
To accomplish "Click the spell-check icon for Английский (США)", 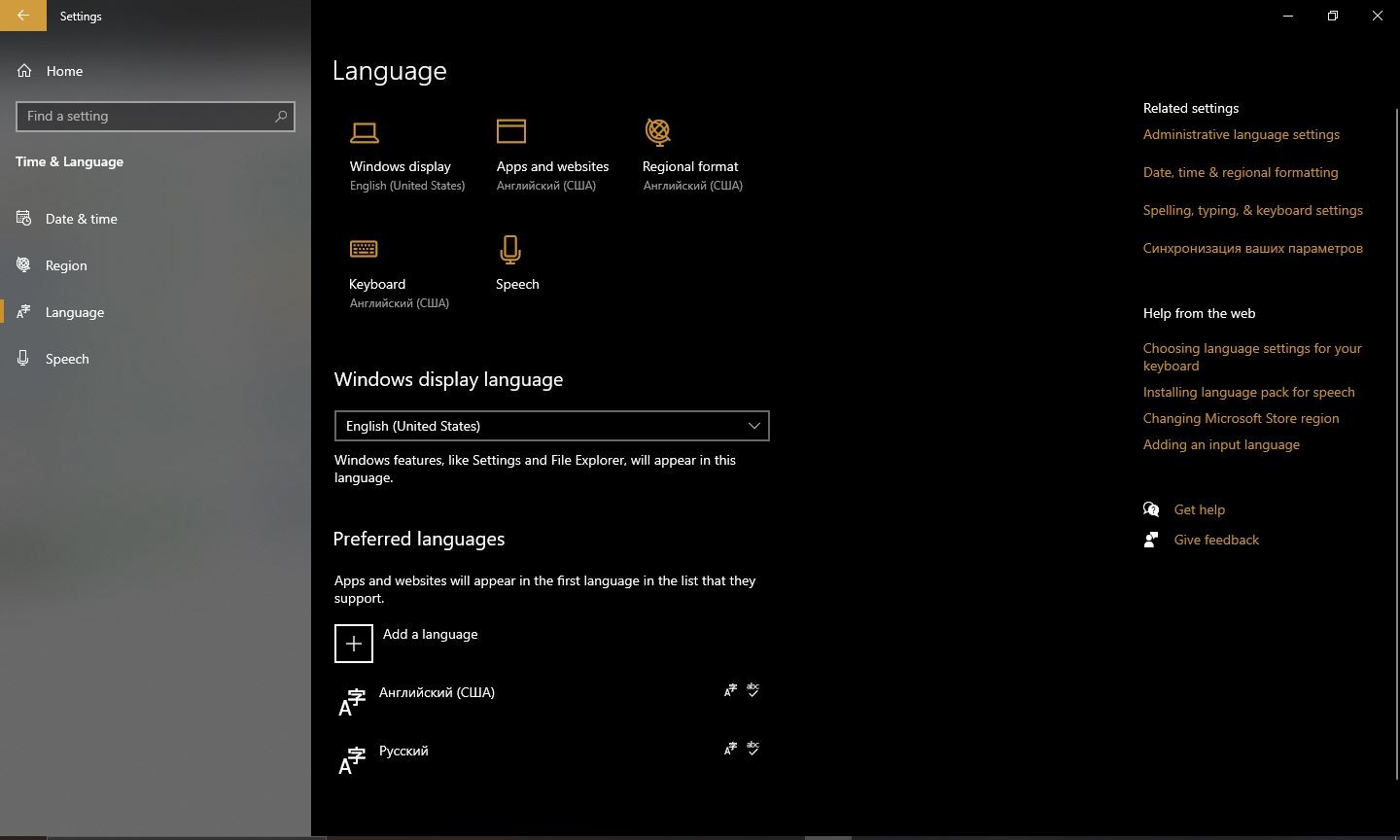I will point(752,690).
